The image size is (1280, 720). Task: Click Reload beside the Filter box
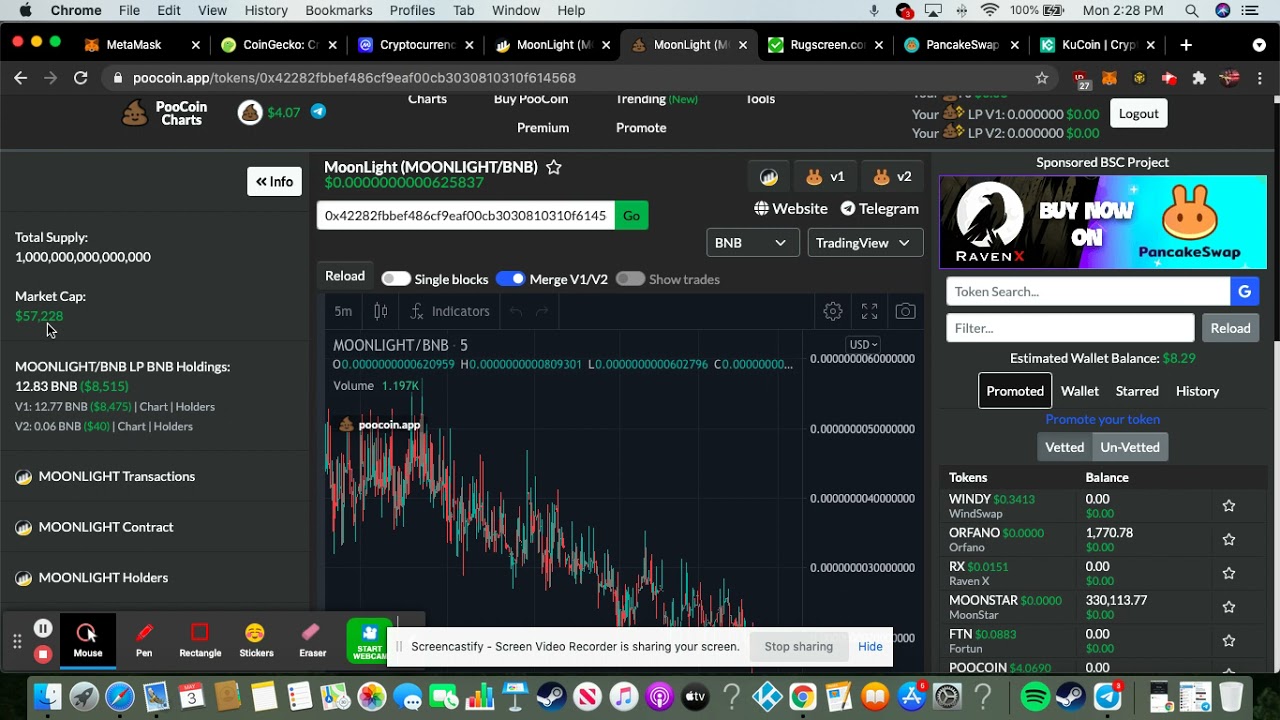pos(1230,328)
